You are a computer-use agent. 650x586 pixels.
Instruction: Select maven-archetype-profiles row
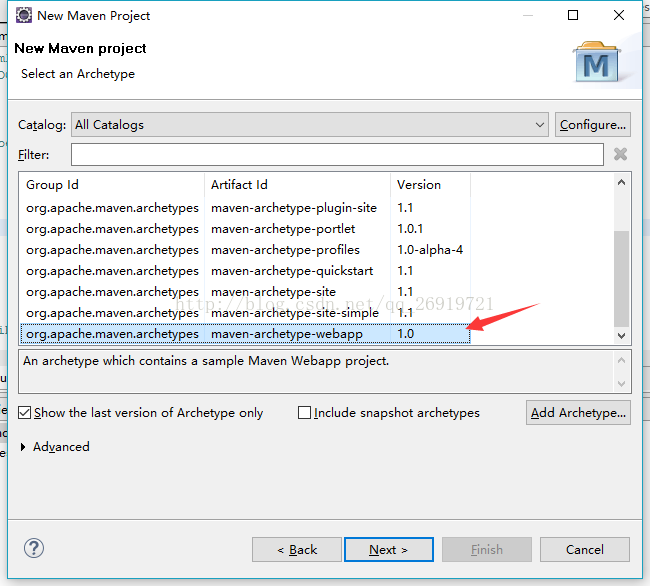[245, 250]
